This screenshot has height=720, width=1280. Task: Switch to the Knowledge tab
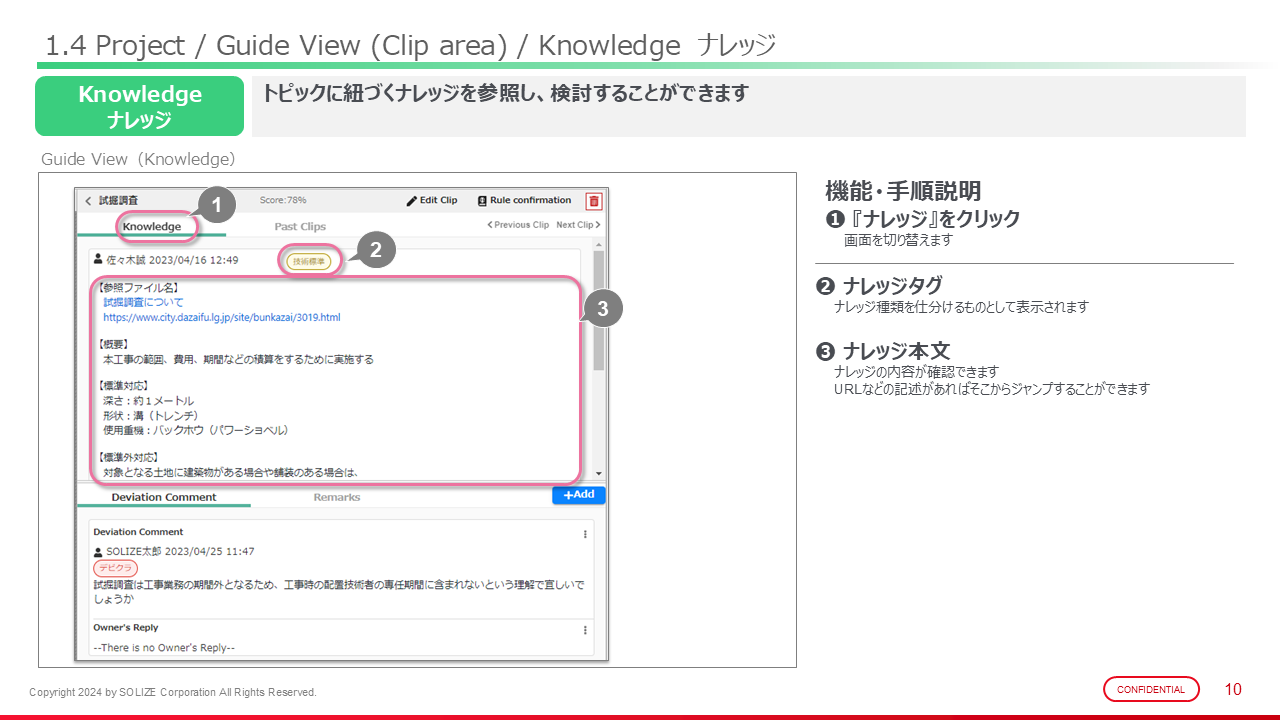click(x=152, y=226)
